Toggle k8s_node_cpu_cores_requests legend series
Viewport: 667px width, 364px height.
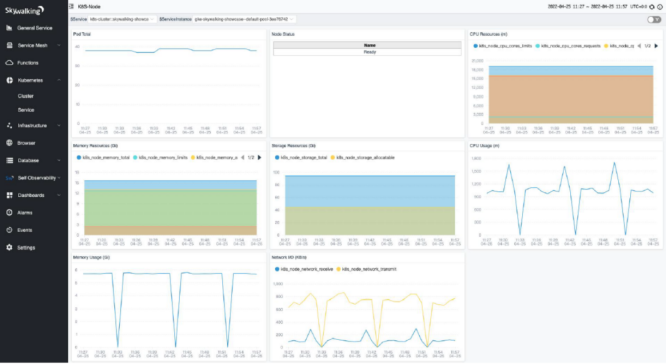coord(568,46)
